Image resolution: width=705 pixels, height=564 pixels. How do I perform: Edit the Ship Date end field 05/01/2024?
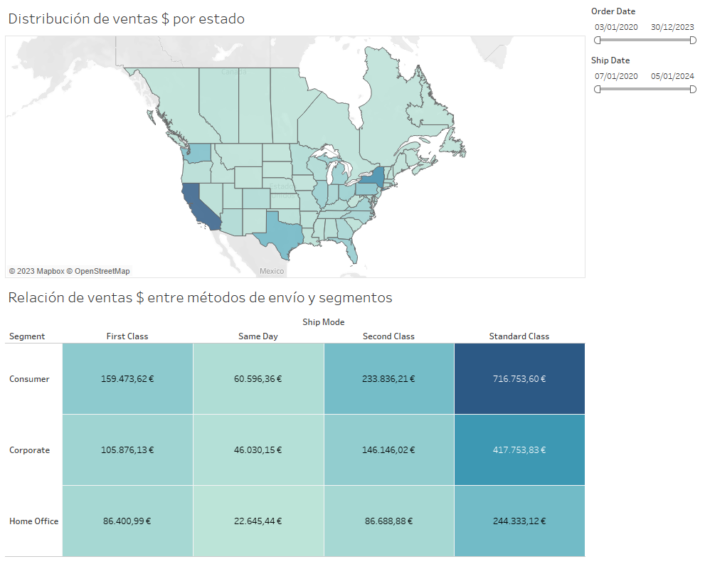672,76
